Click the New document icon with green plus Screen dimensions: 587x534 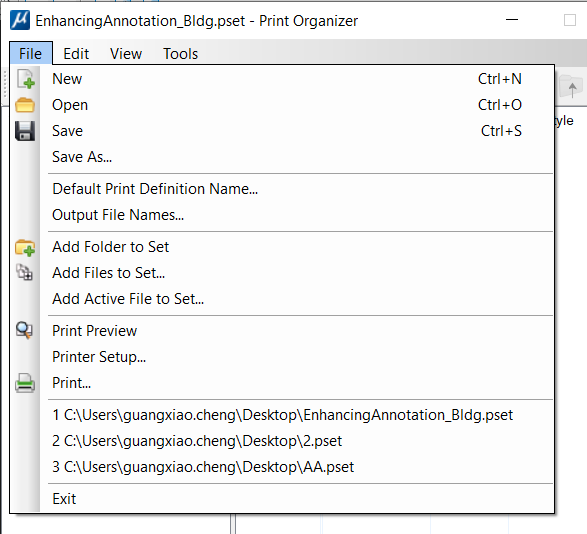[x=25, y=79]
